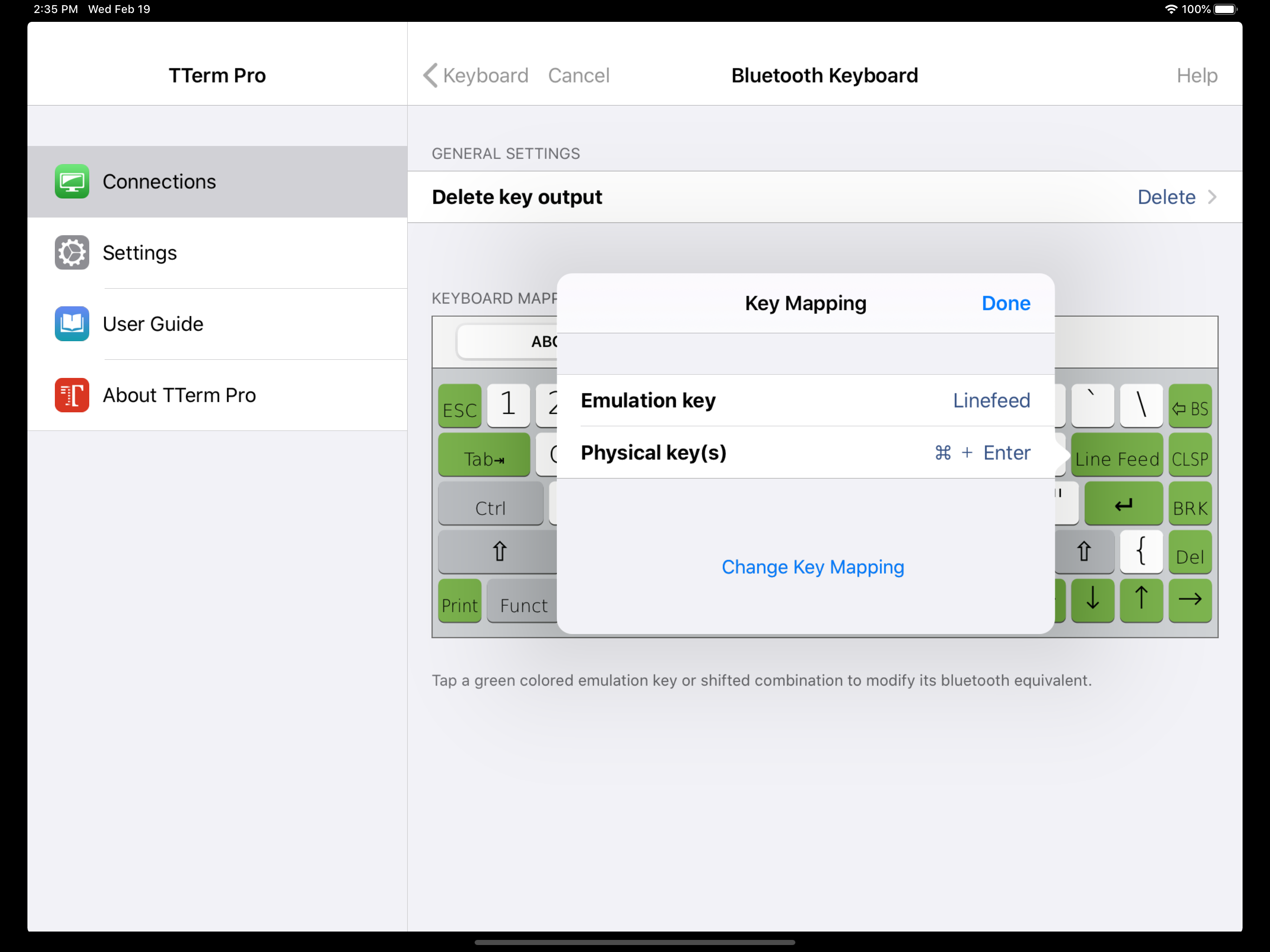Go back to Keyboard settings
1270x952 pixels.
tap(476, 75)
